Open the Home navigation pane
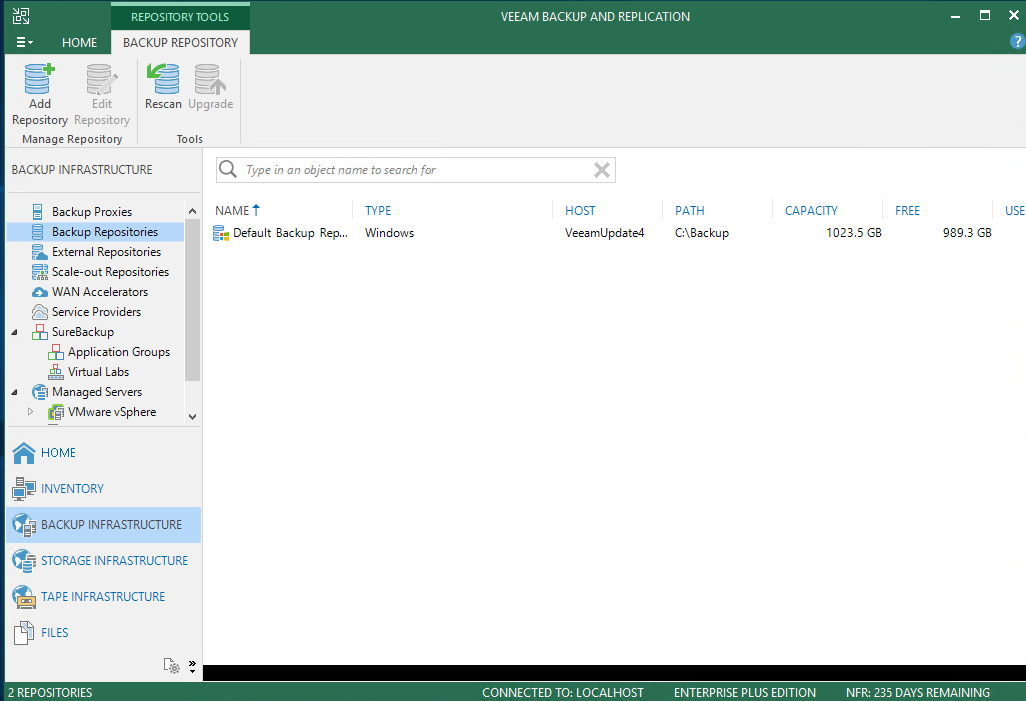The image size is (1026, 701). (58, 453)
